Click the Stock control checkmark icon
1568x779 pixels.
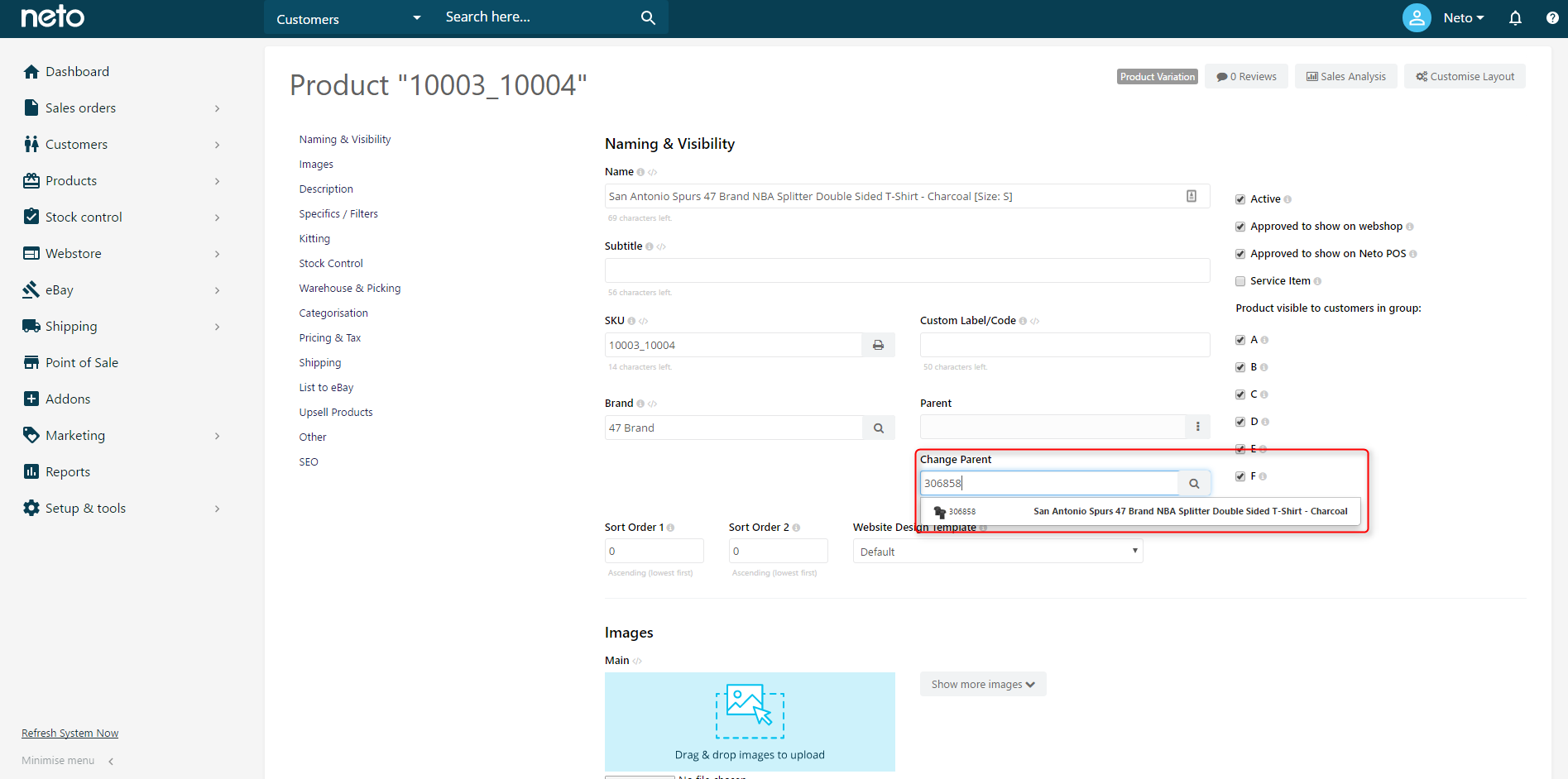[x=31, y=217]
